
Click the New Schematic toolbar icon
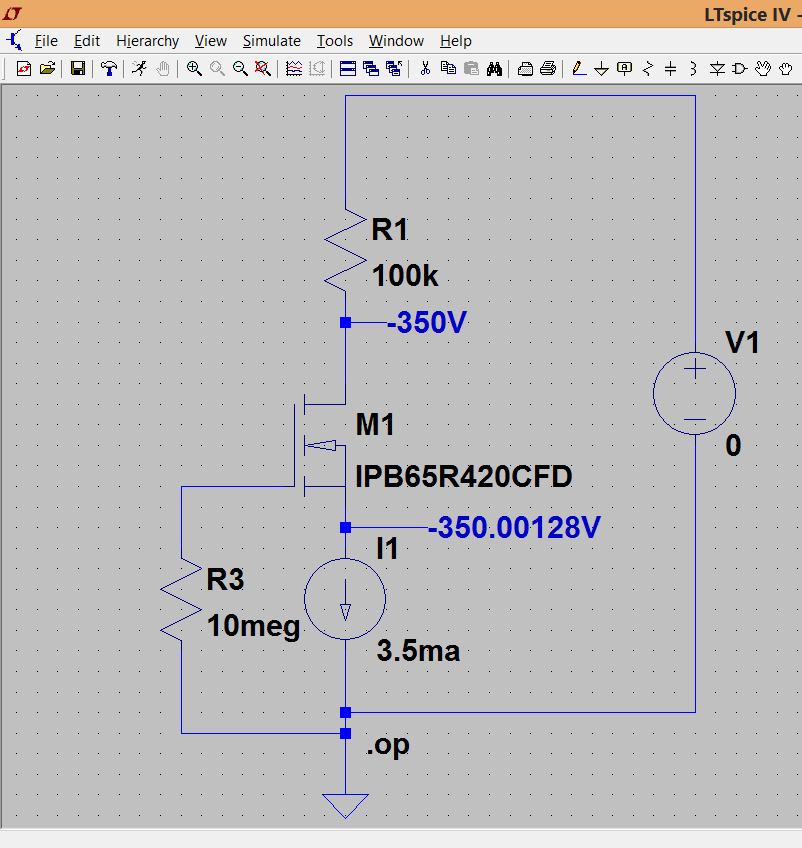(24, 69)
